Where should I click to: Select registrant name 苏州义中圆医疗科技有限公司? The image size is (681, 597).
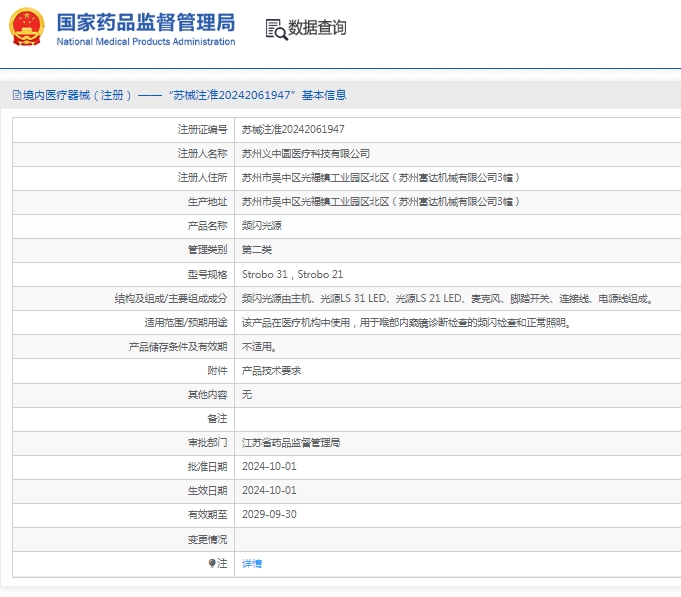tap(306, 153)
